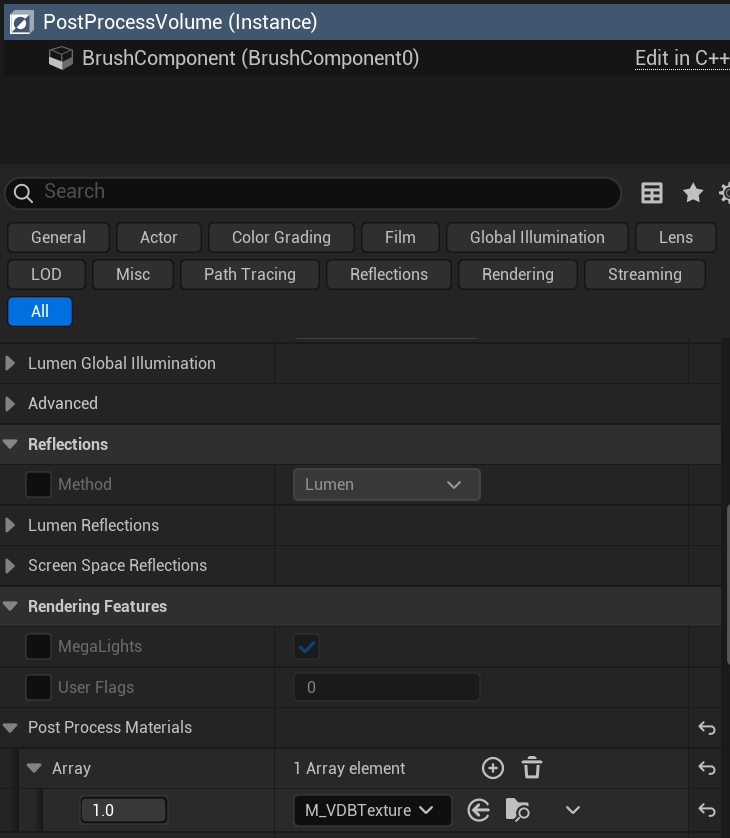Click reset arrow on Array row
This screenshot has width=730, height=838.
click(707, 769)
